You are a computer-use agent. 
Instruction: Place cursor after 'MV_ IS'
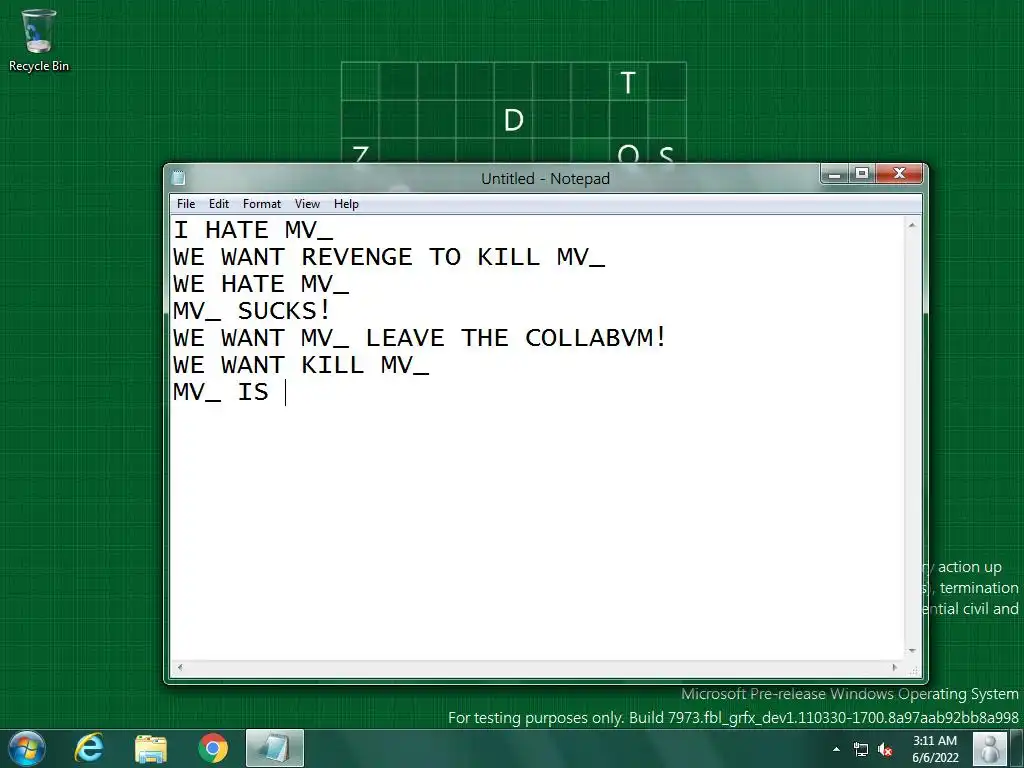(285, 392)
